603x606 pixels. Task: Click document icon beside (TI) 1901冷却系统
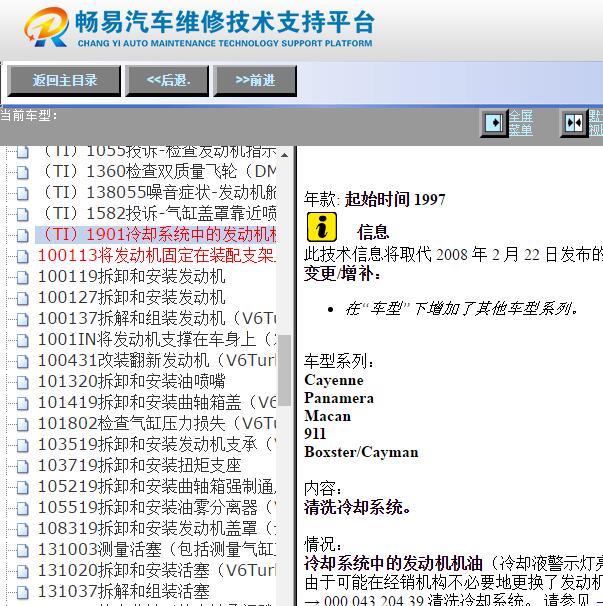[22, 236]
